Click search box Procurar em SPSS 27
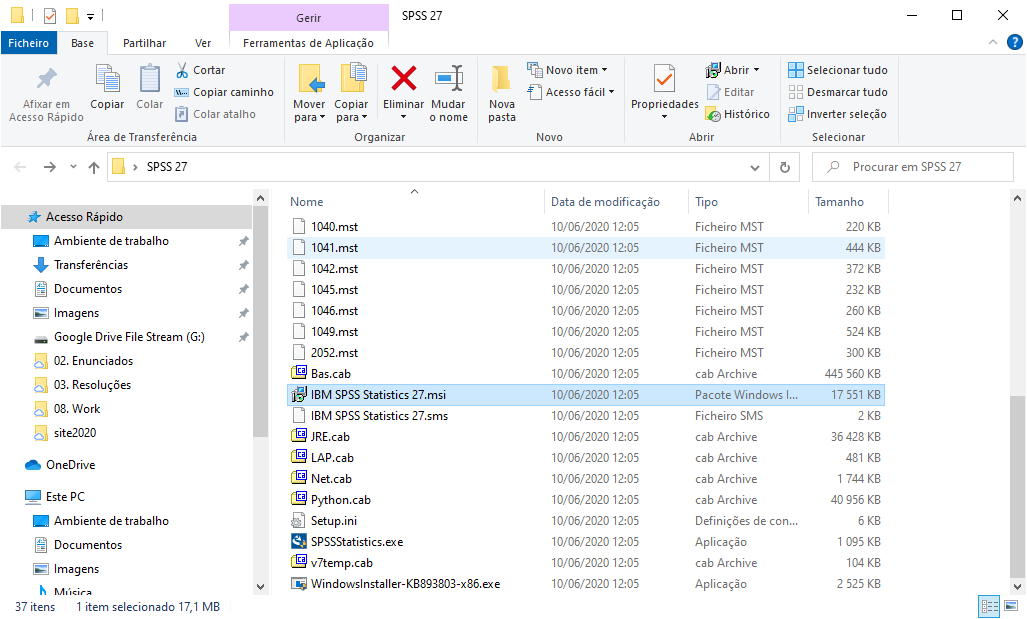Image resolution: width=1027 pixels, height=619 pixels. [x=912, y=167]
